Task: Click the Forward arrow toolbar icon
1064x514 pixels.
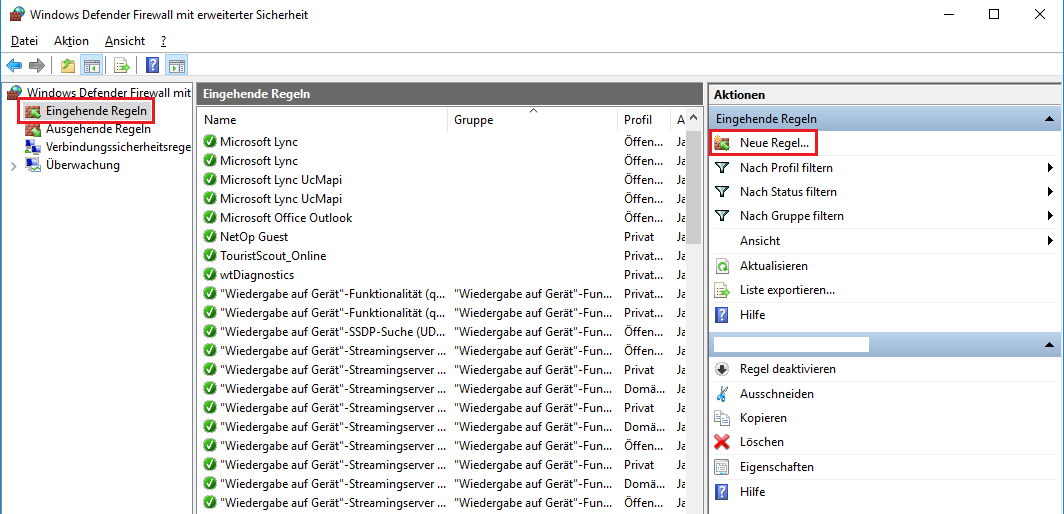Action: click(37, 65)
